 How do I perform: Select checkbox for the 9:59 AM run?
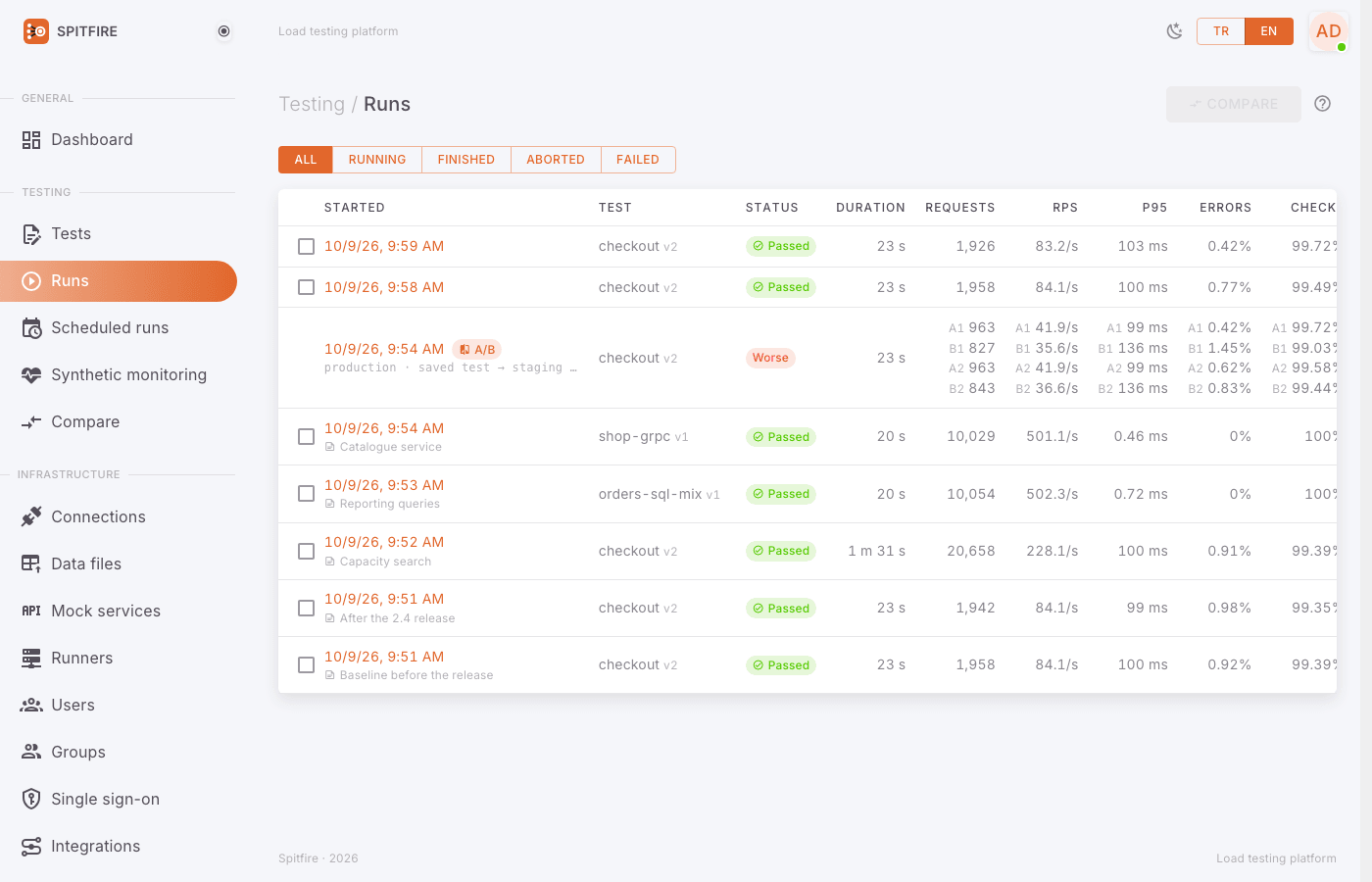306,246
